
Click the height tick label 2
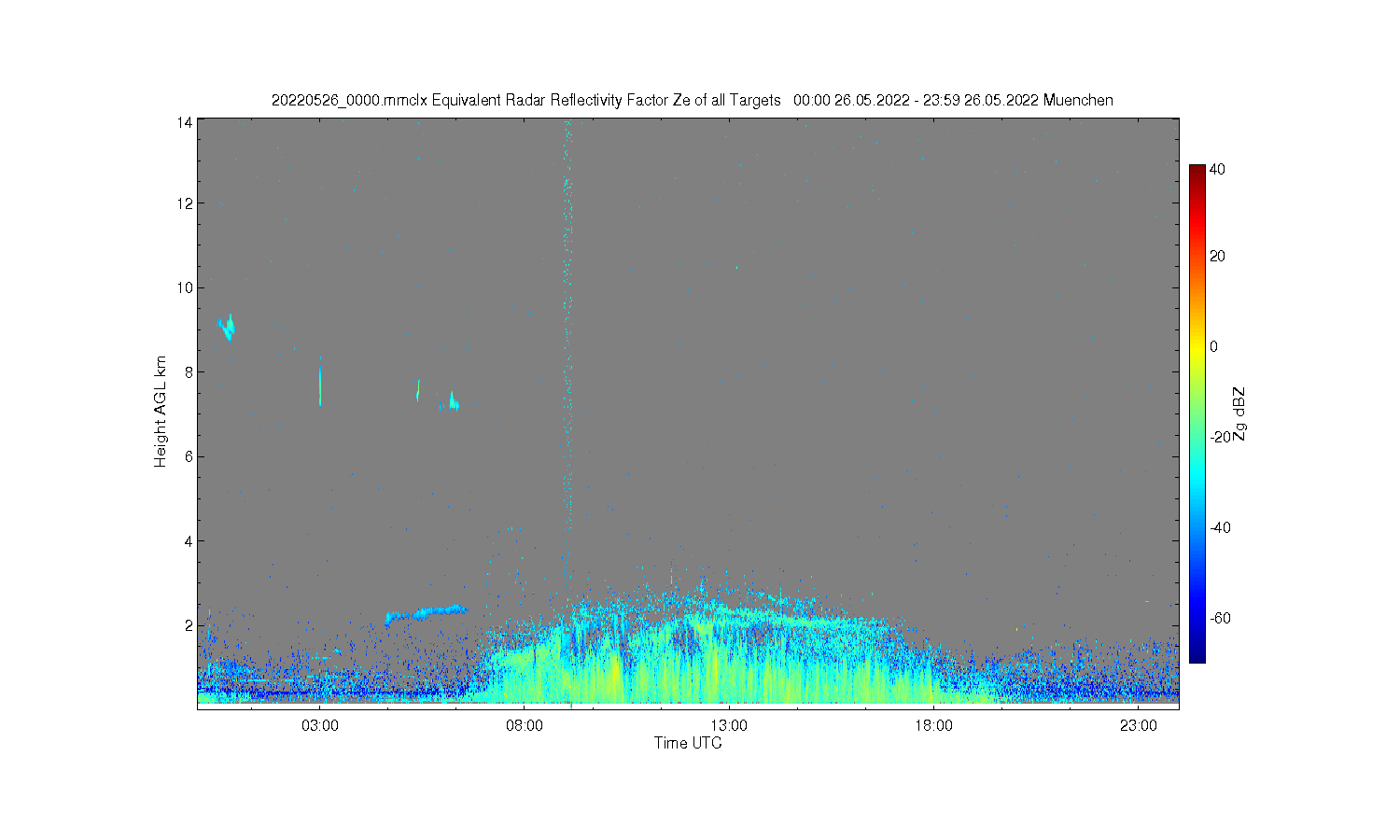pyautogui.click(x=189, y=625)
